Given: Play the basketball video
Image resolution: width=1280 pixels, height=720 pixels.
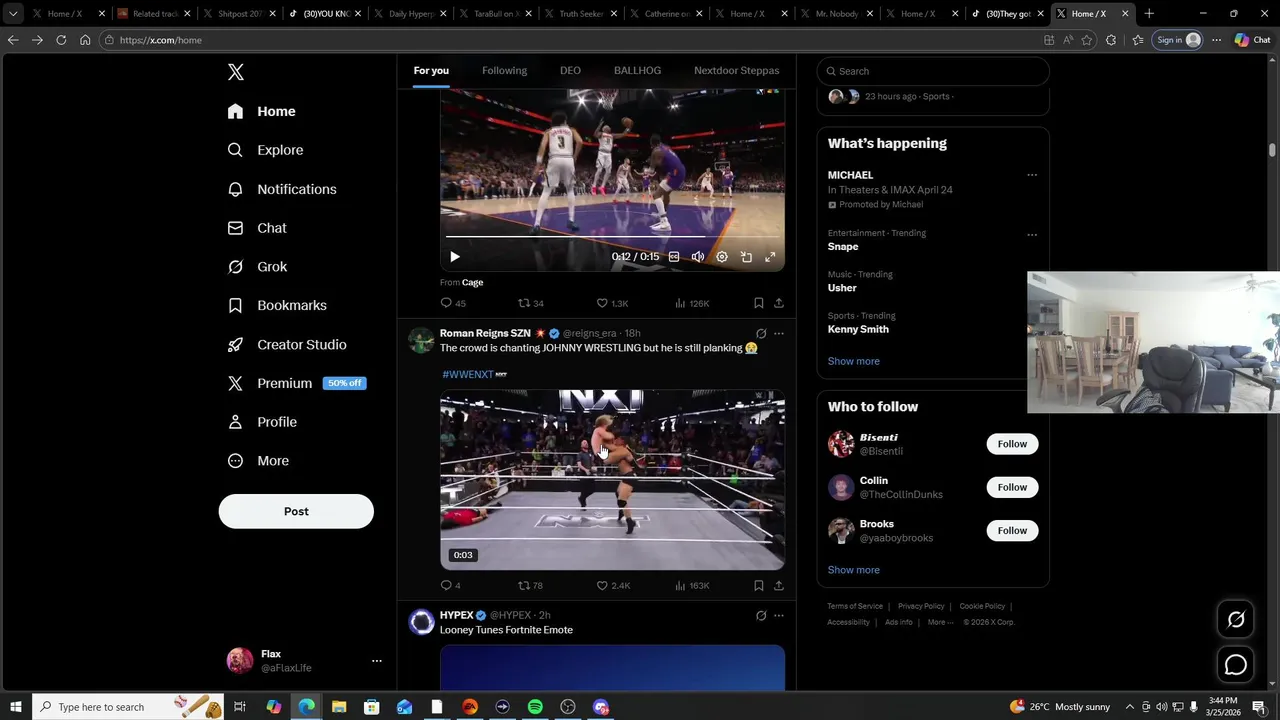Looking at the screenshot, I should (x=455, y=257).
